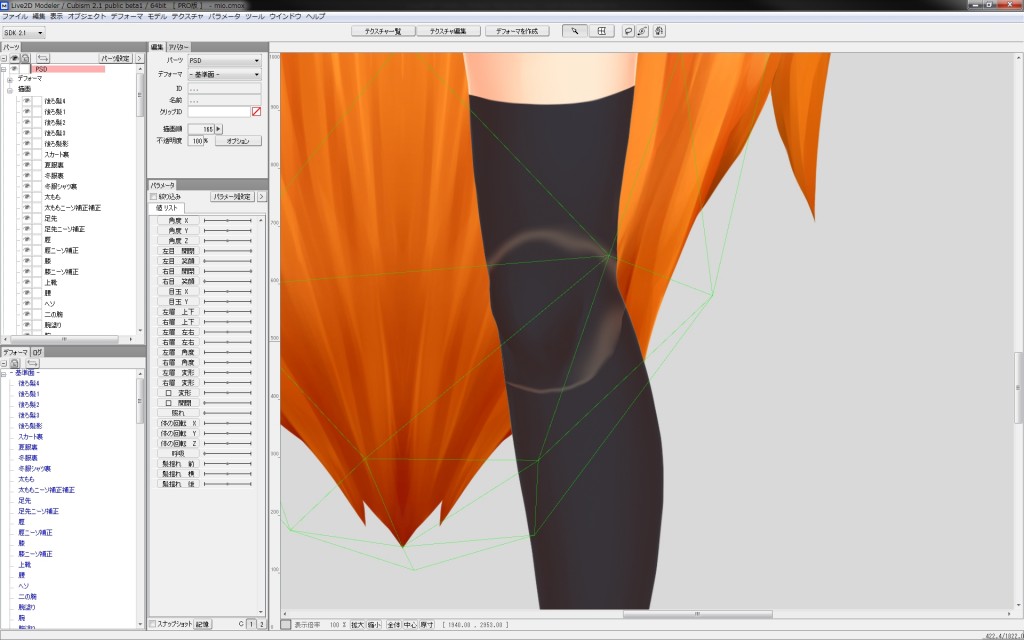Toggle visibility eye for スカート裏 part
This screenshot has height=640, width=1024.
(x=27, y=155)
